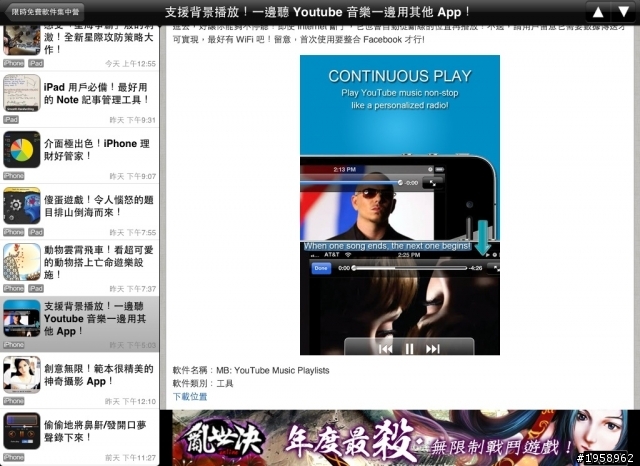
Task: Open the 傻蛋遊戲 article
Action: pyautogui.click(x=80, y=212)
